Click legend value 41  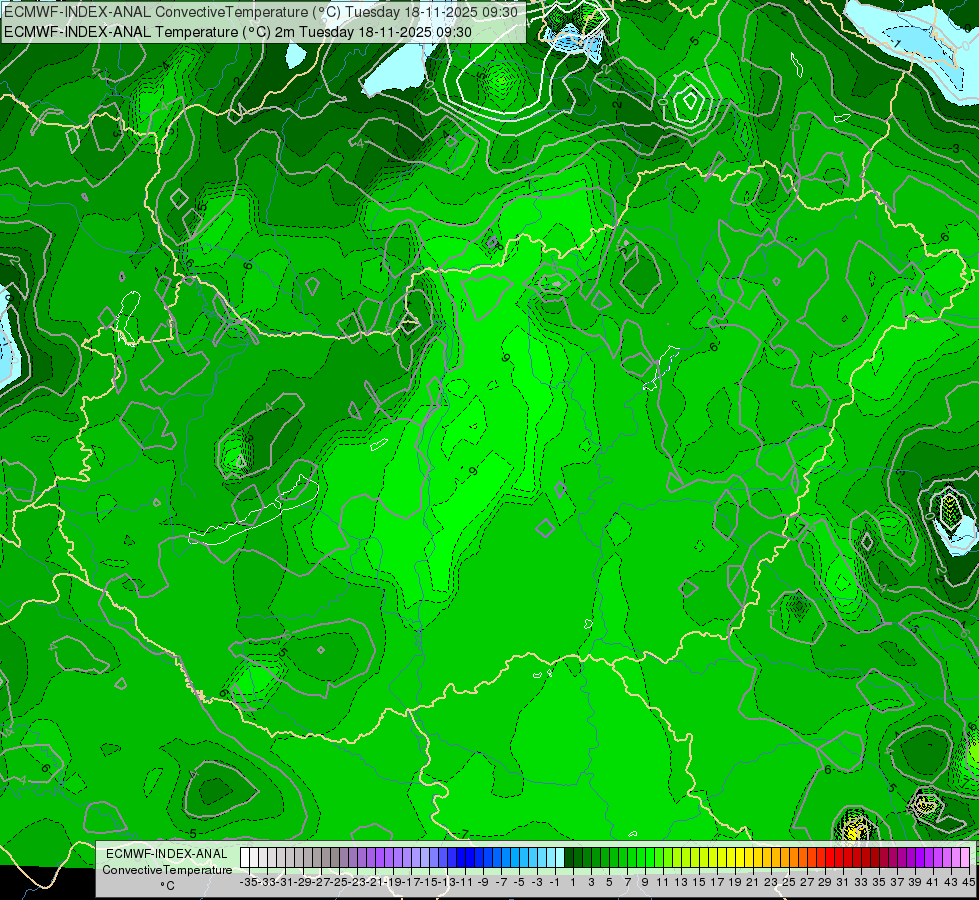pos(933,882)
